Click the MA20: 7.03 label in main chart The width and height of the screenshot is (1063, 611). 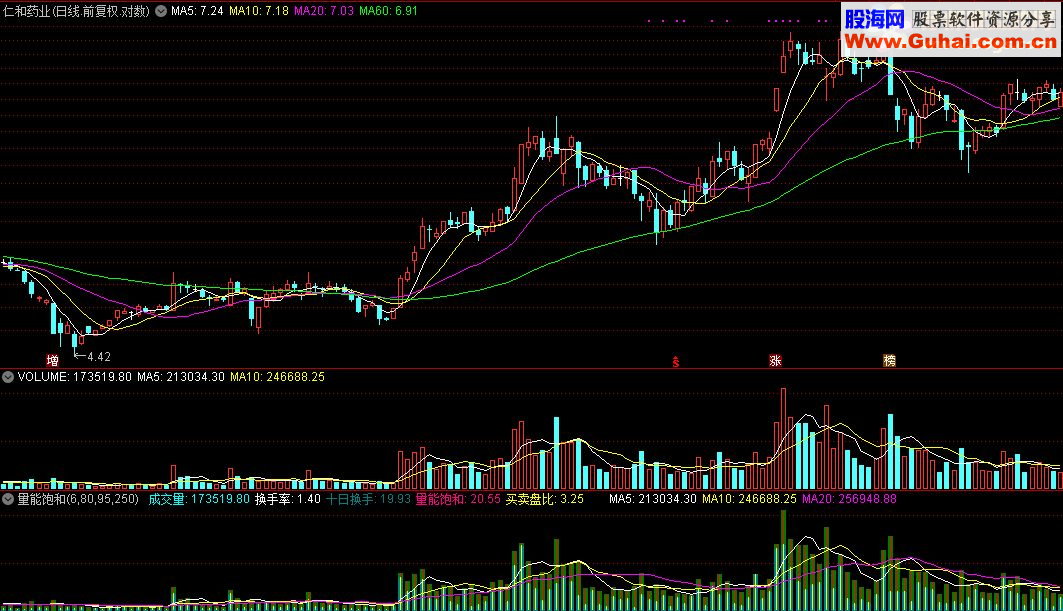(323, 11)
